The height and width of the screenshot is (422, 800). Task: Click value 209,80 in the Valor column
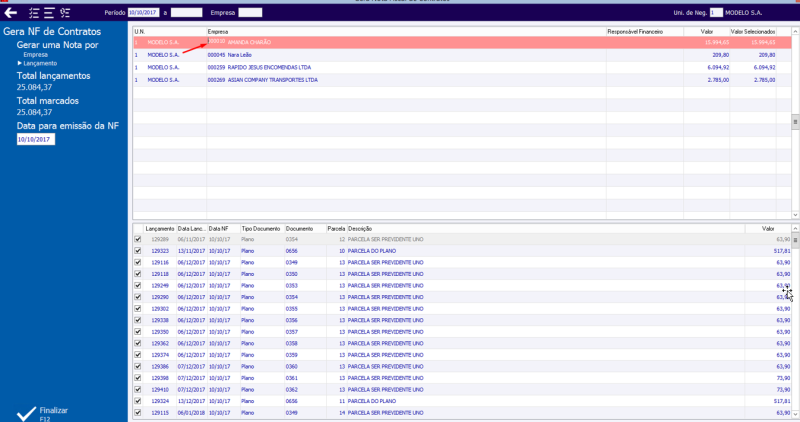coord(720,55)
